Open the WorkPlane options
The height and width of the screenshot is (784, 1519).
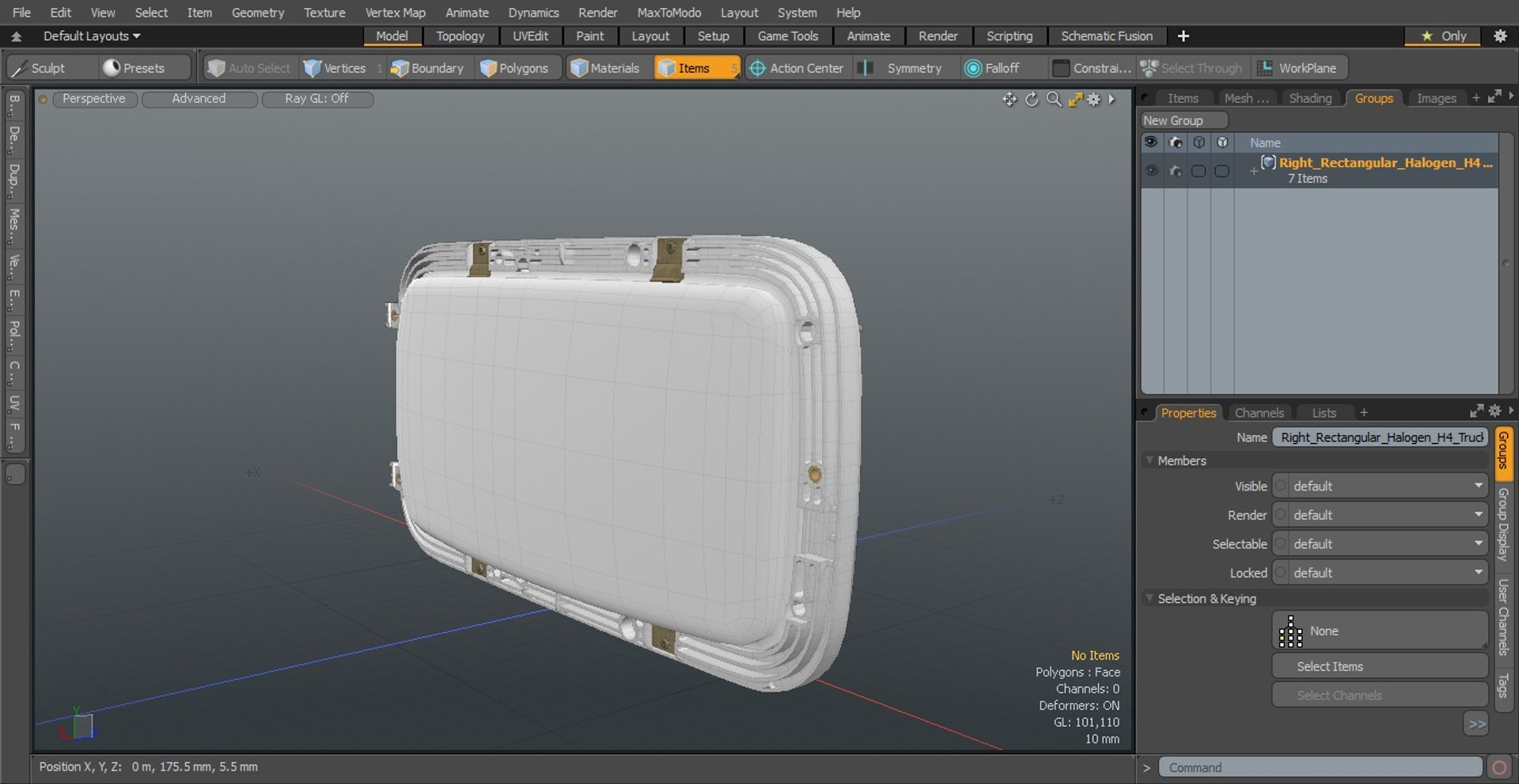coord(1299,68)
